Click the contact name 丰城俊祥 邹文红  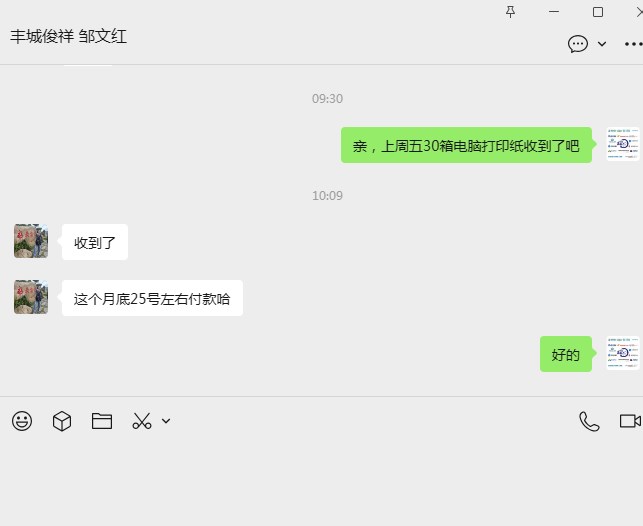pos(68,36)
